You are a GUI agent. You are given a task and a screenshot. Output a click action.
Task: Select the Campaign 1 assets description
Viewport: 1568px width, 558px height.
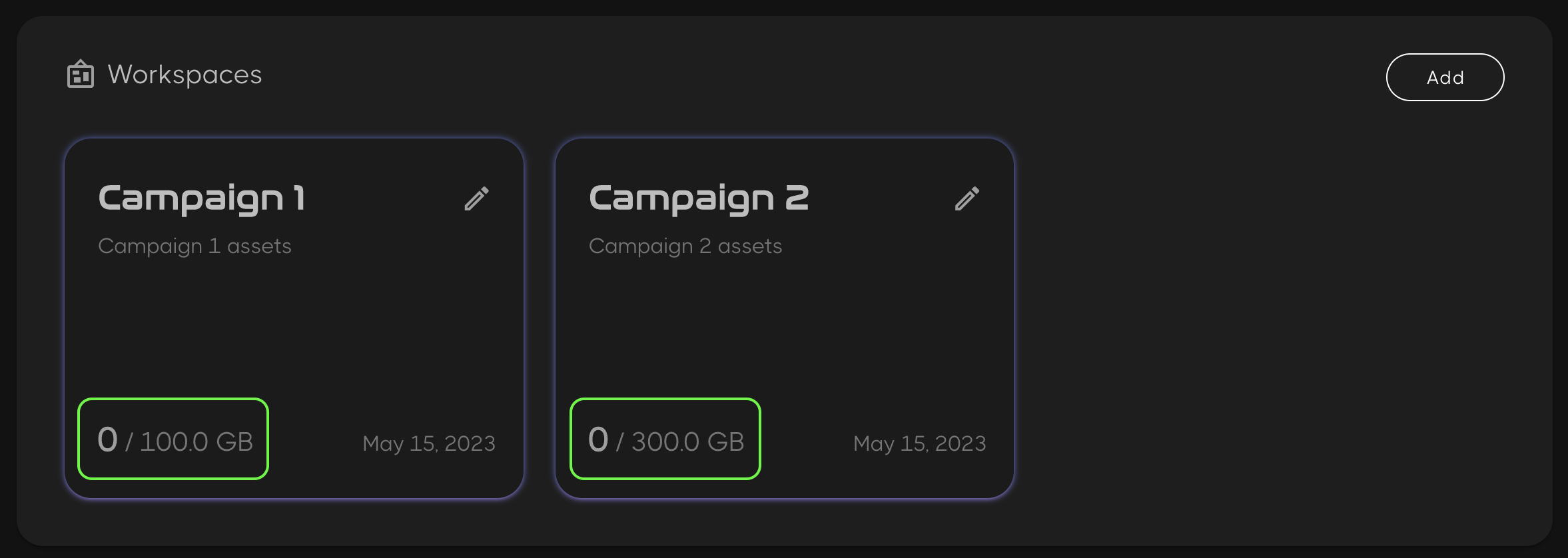pyautogui.click(x=195, y=246)
